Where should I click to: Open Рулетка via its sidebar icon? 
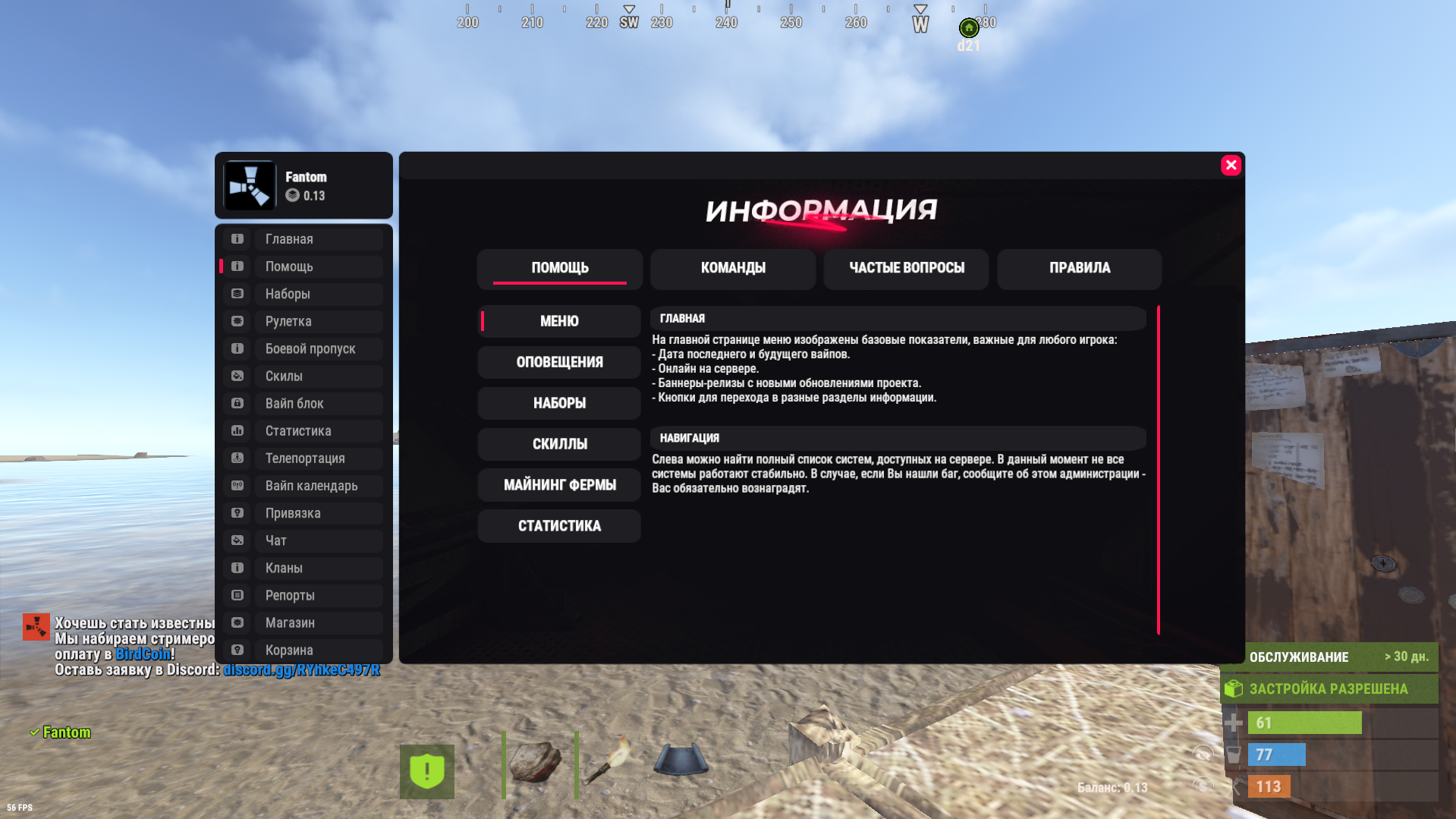coord(236,321)
